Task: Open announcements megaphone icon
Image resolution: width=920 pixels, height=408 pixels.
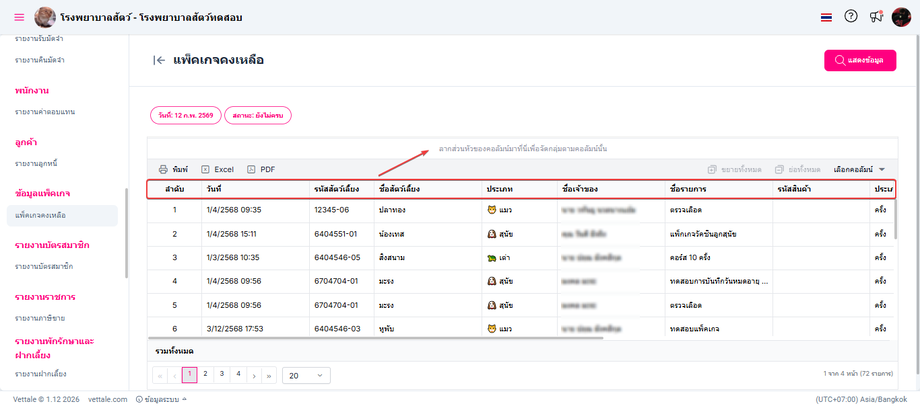Action: tap(876, 16)
